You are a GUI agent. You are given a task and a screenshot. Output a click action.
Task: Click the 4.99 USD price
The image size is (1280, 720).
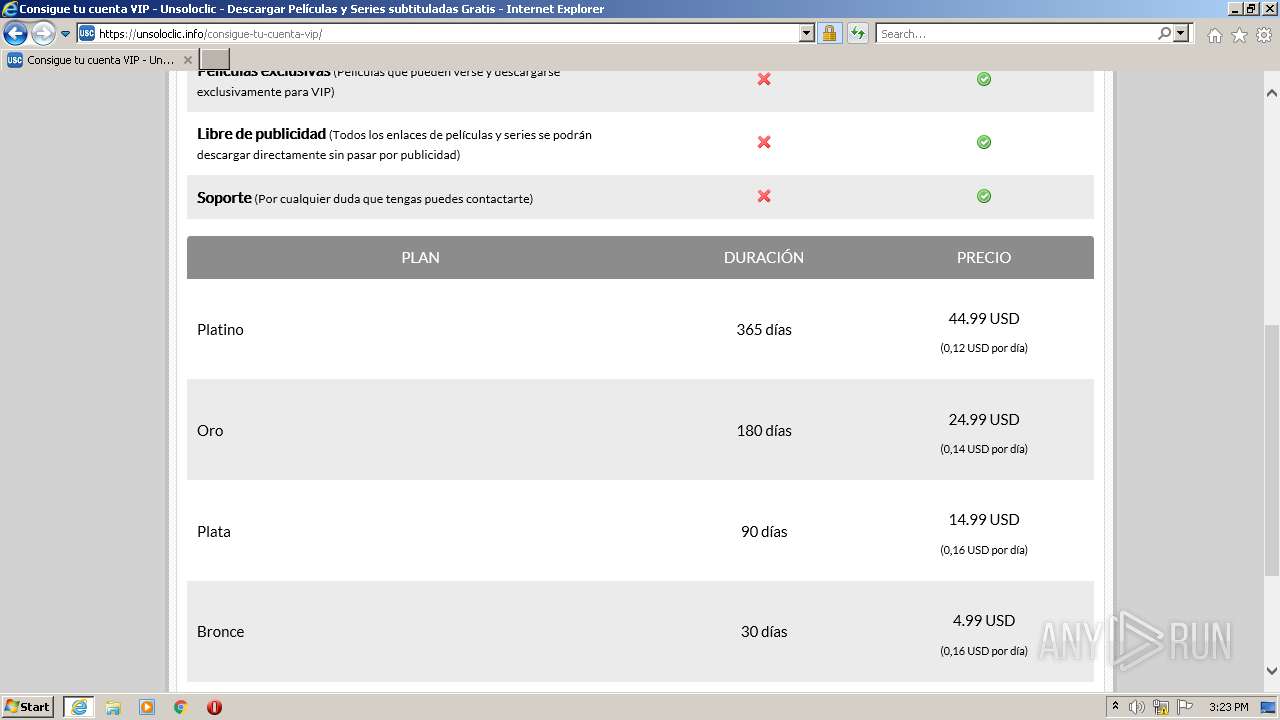(x=984, y=620)
